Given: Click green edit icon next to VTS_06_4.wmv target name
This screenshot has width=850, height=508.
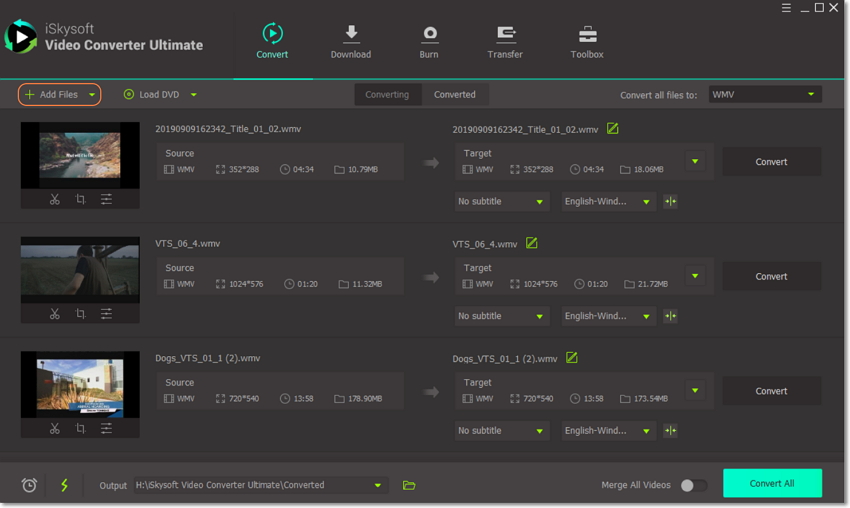Looking at the screenshot, I should [x=532, y=243].
